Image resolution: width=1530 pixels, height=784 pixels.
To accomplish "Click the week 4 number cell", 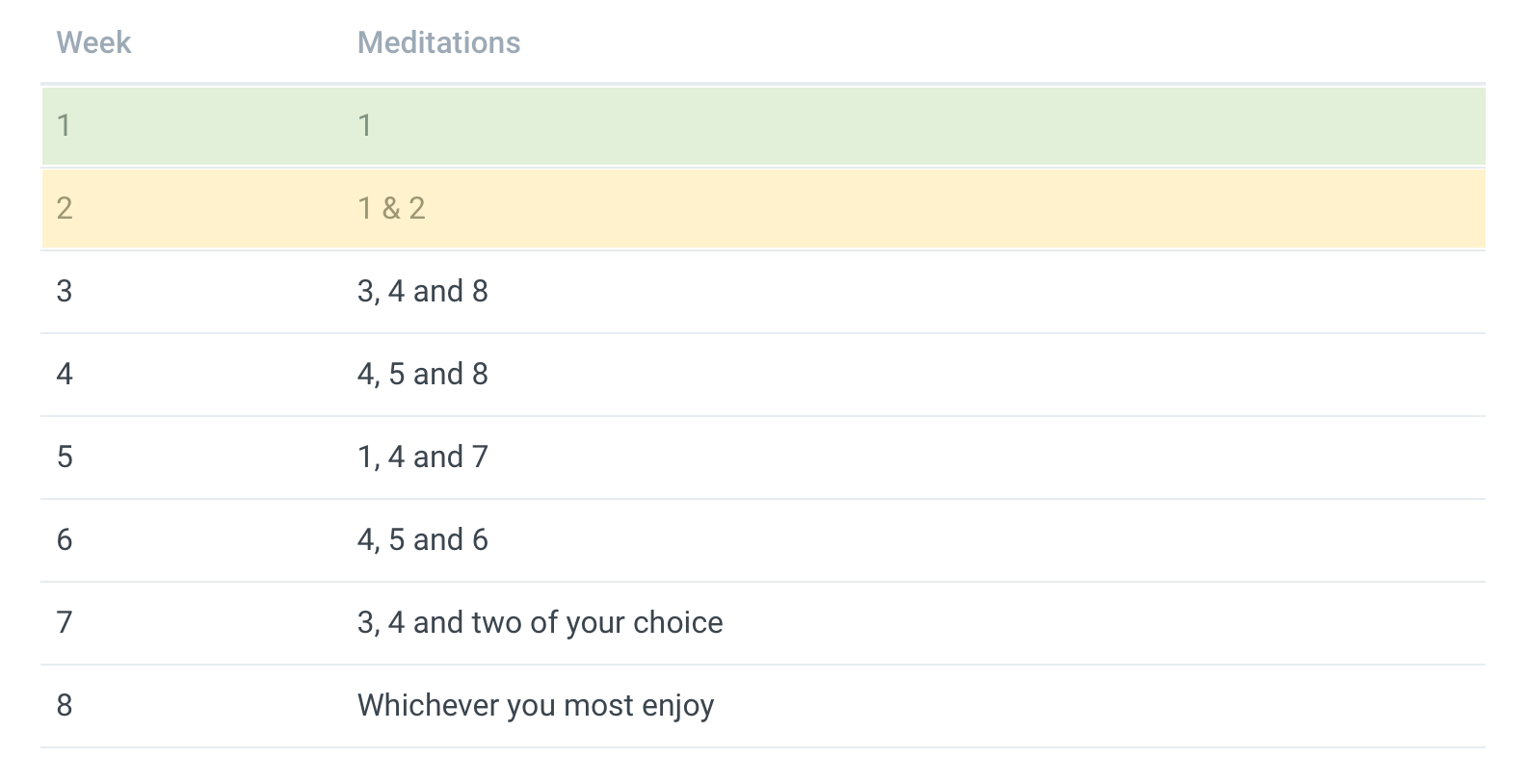I will click(x=65, y=374).
